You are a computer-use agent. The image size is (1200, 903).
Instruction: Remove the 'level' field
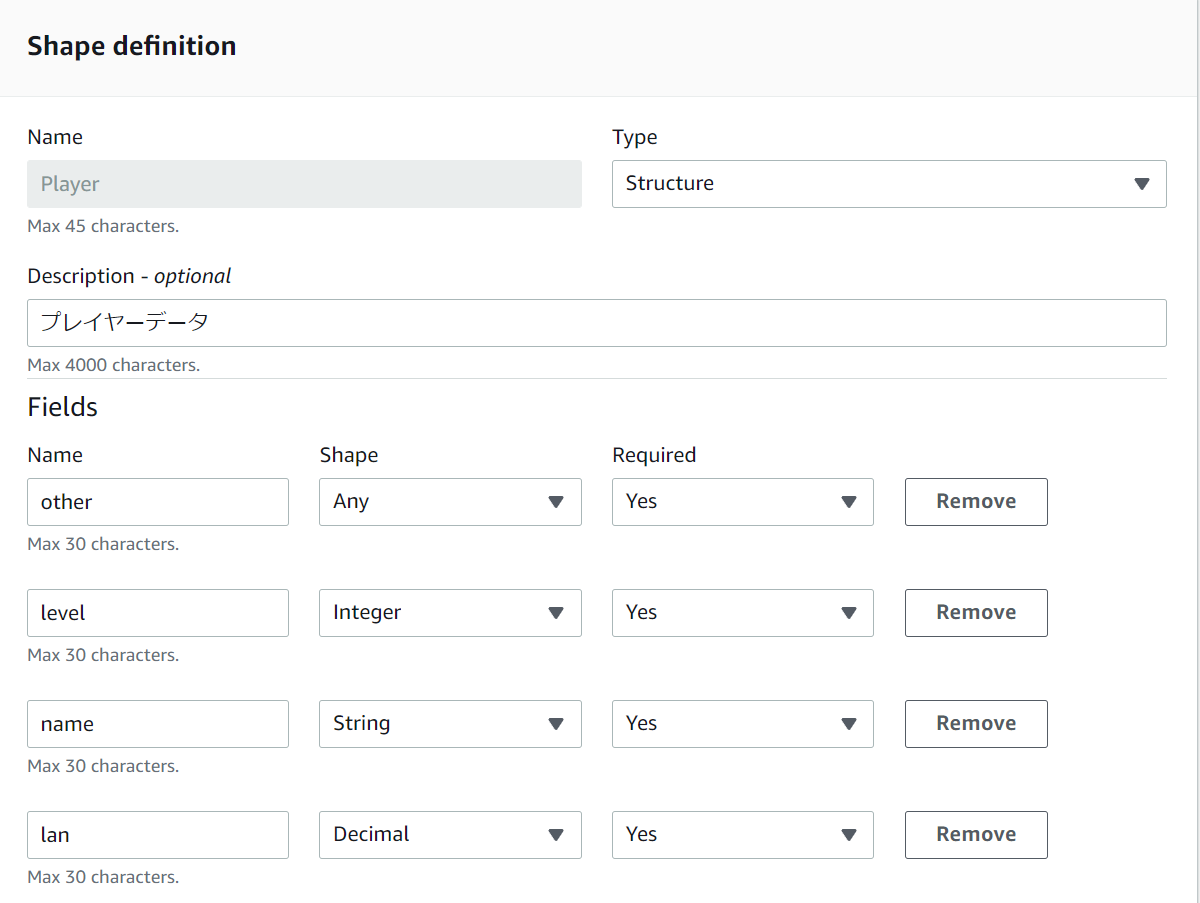pos(976,613)
